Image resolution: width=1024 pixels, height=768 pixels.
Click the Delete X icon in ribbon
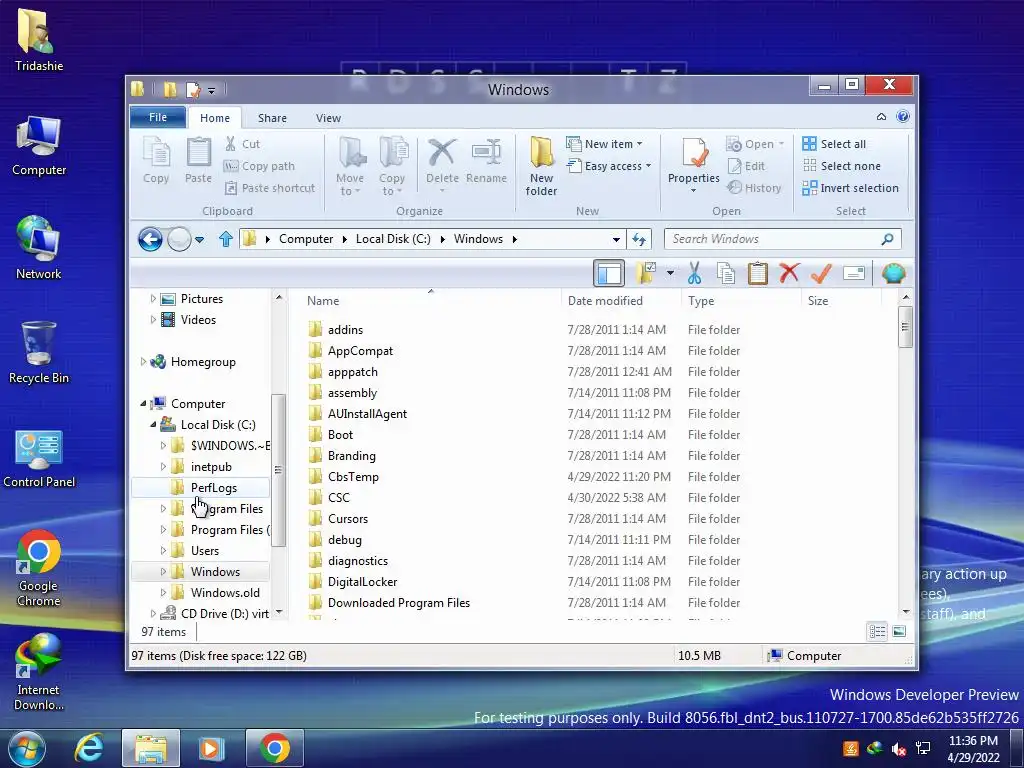tap(442, 153)
